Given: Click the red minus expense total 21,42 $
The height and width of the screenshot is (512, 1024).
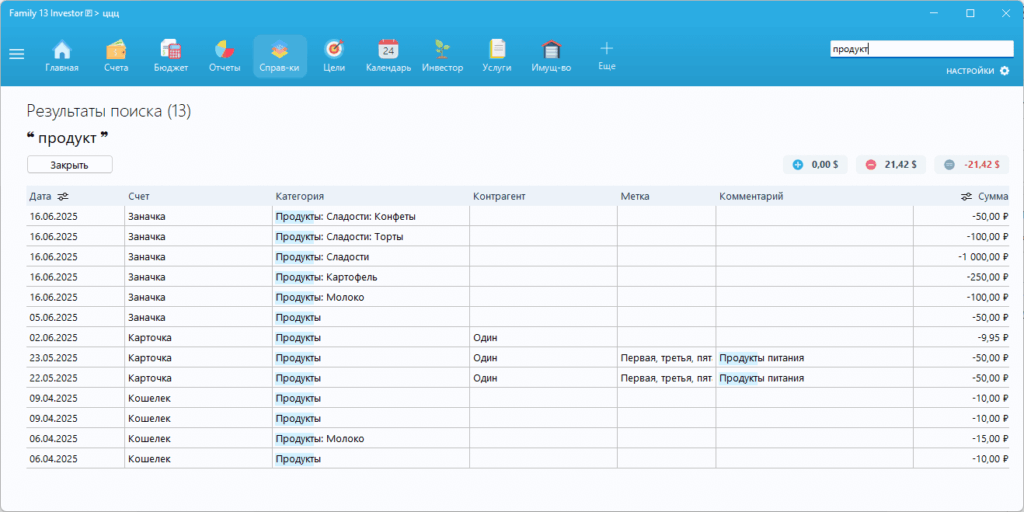Looking at the screenshot, I should (891, 165).
